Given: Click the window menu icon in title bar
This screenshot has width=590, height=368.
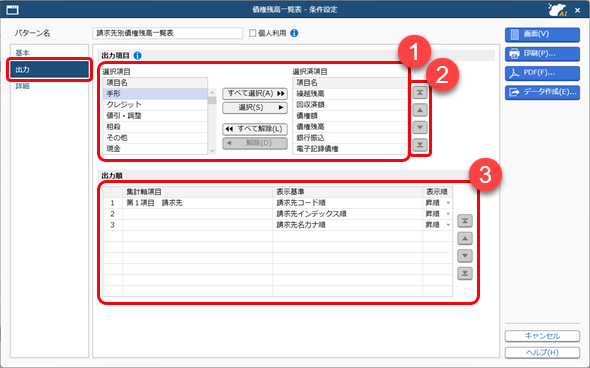Looking at the screenshot, I should coord(12,10).
